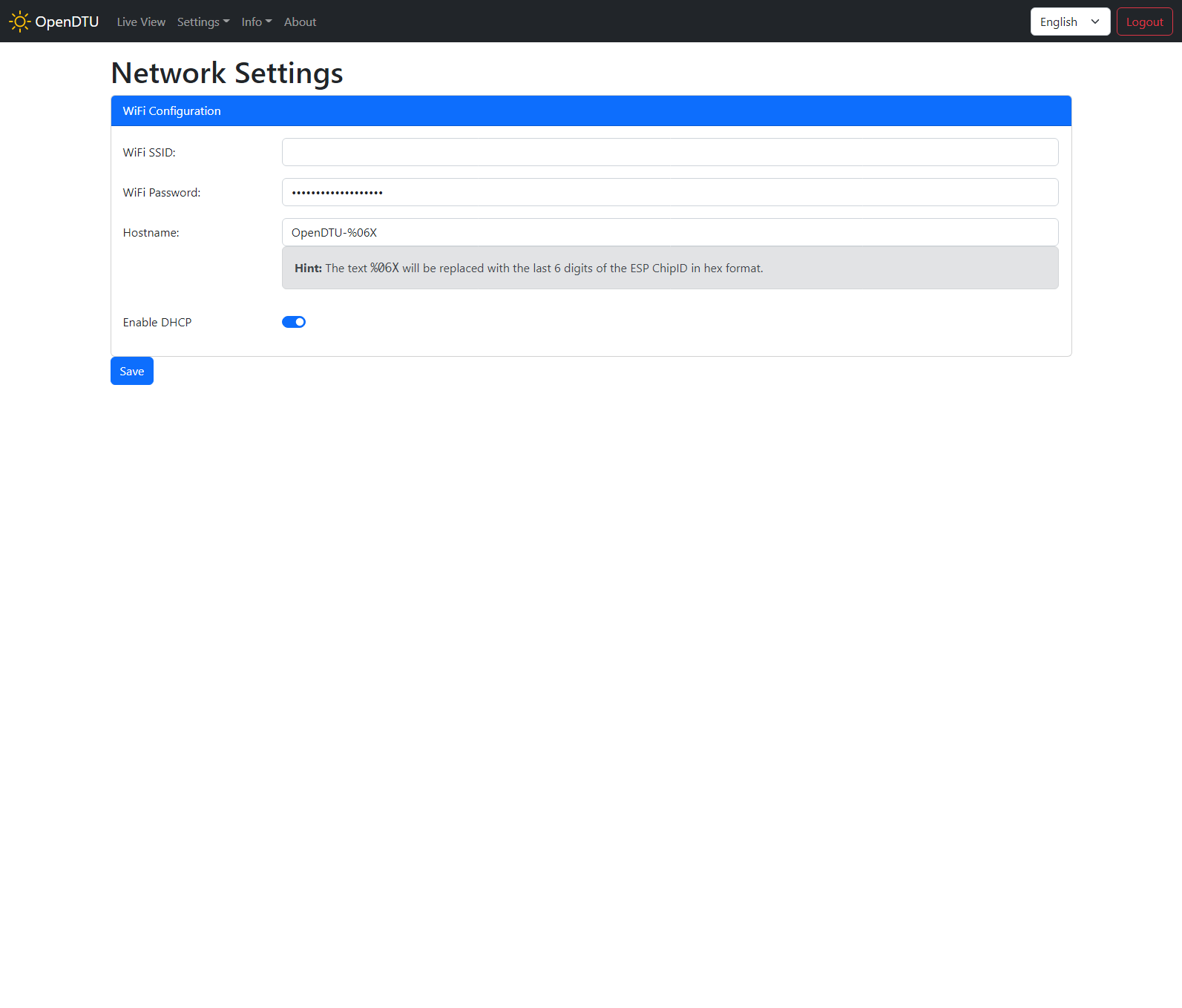Save the network settings
This screenshot has width=1182, height=1008.
(132, 371)
